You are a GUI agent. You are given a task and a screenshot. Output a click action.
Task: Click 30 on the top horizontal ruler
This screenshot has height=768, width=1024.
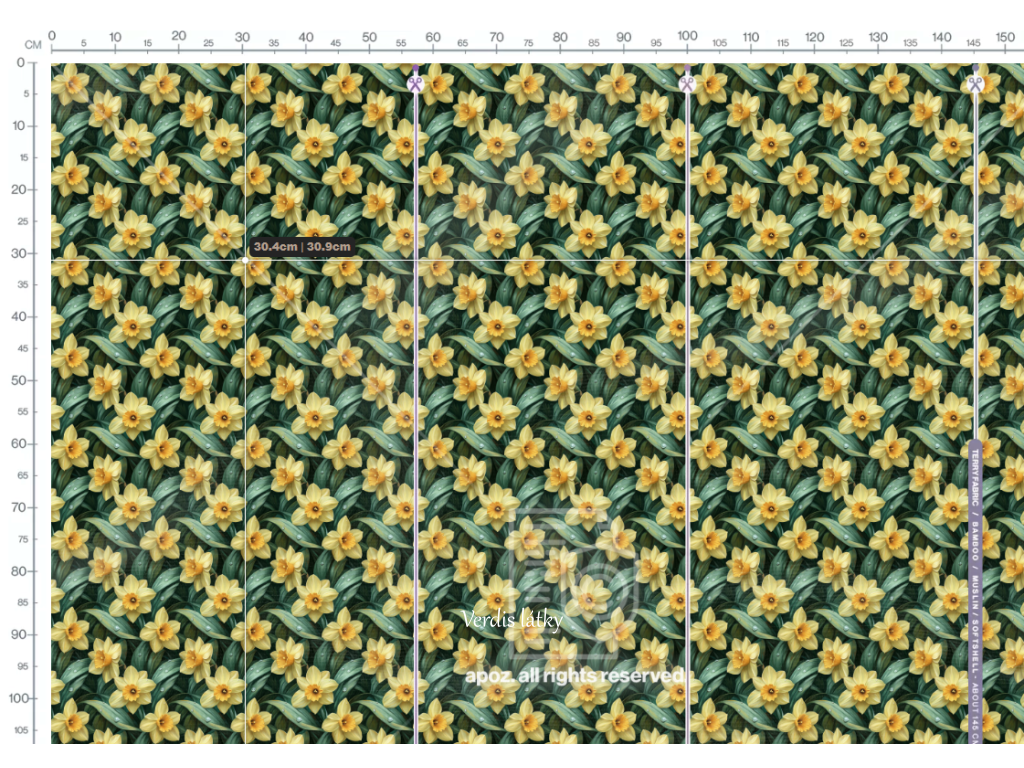tap(242, 37)
